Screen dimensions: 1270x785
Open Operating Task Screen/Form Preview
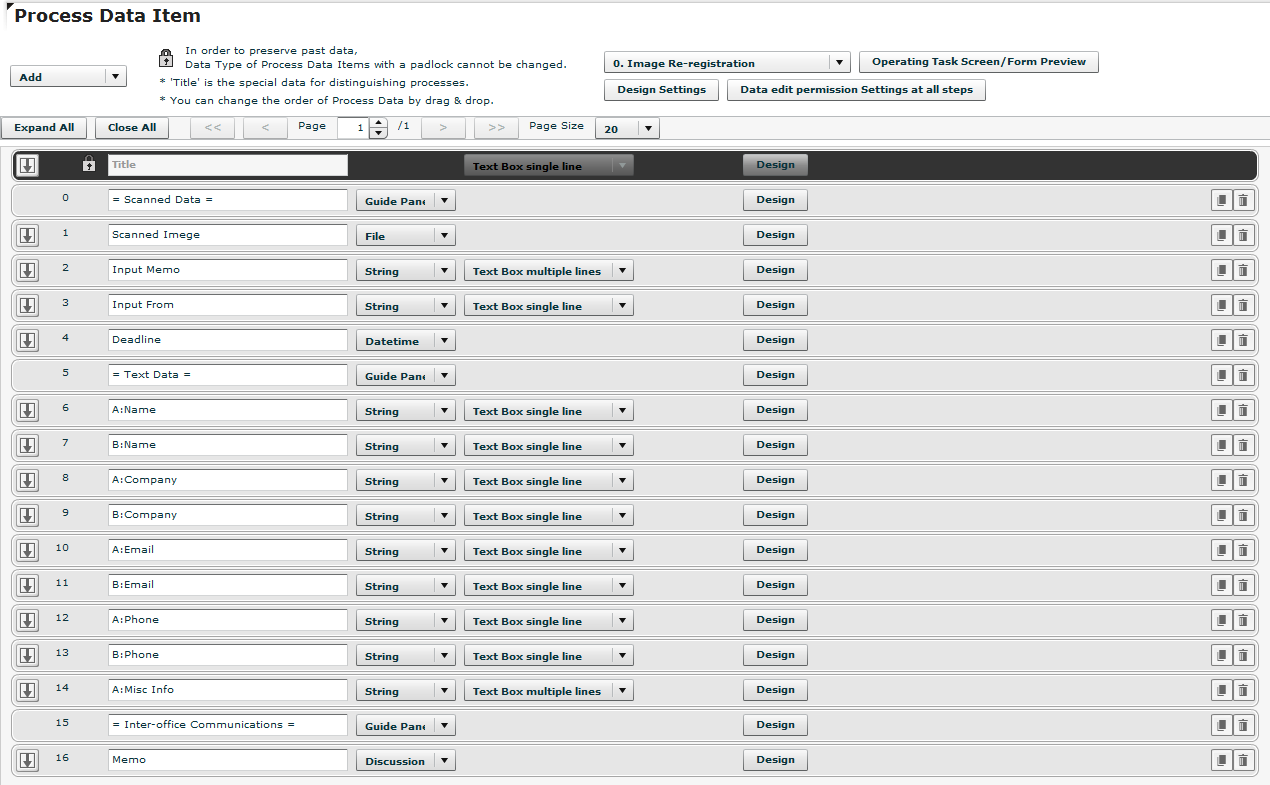[978, 61]
